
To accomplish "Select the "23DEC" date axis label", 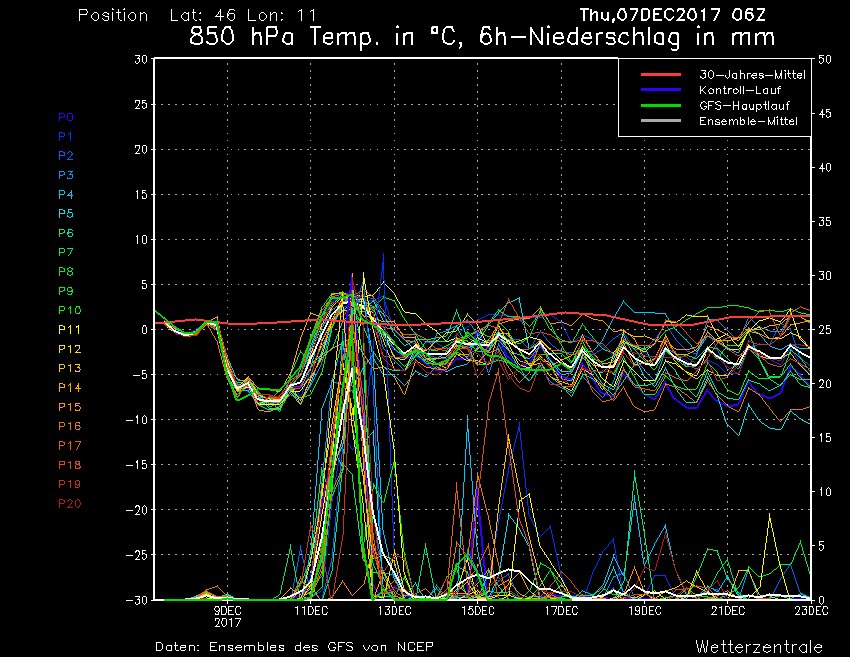I will 812,611.
